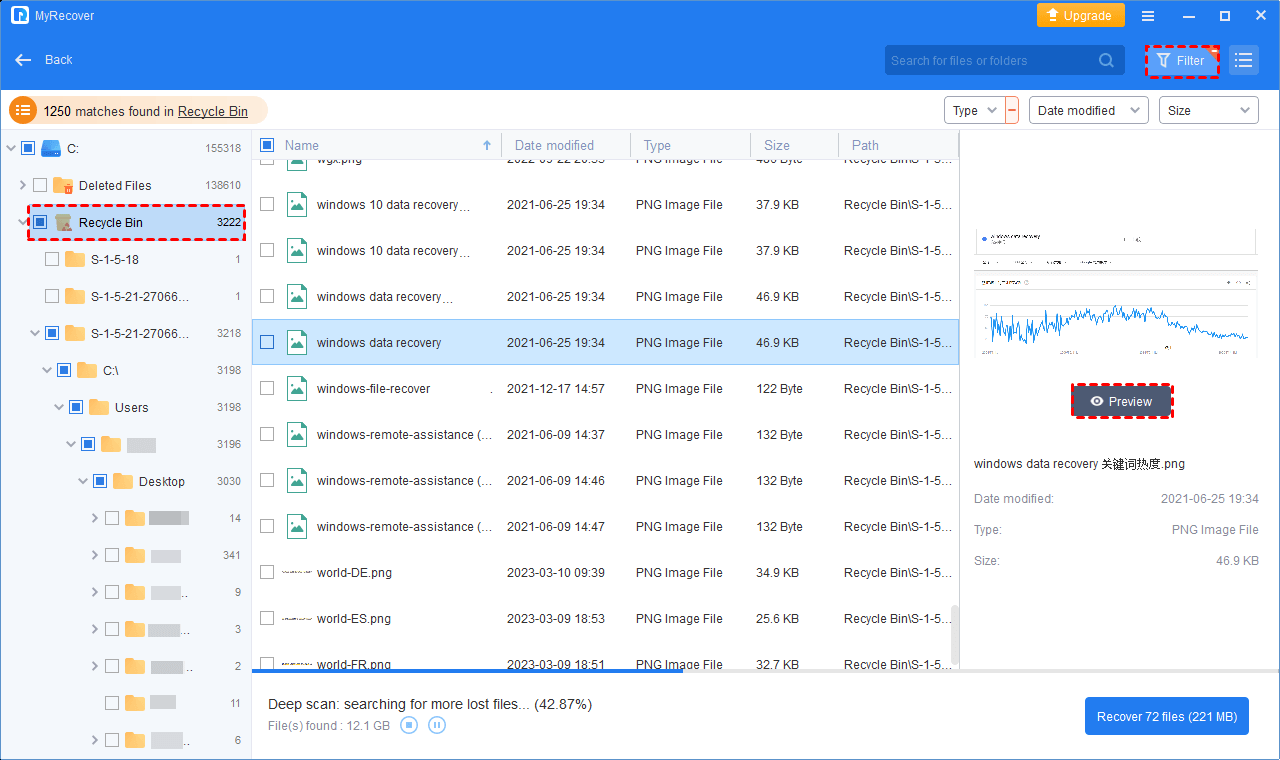1280x760 pixels.
Task: Collapse the Desktop folder tree node
Action: point(83,481)
